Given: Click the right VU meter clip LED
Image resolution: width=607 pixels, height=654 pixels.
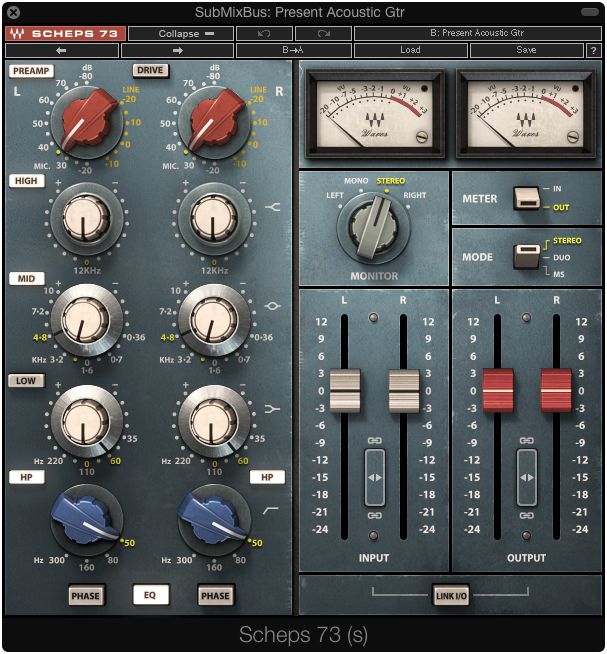Looking at the screenshot, I should (x=575, y=88).
